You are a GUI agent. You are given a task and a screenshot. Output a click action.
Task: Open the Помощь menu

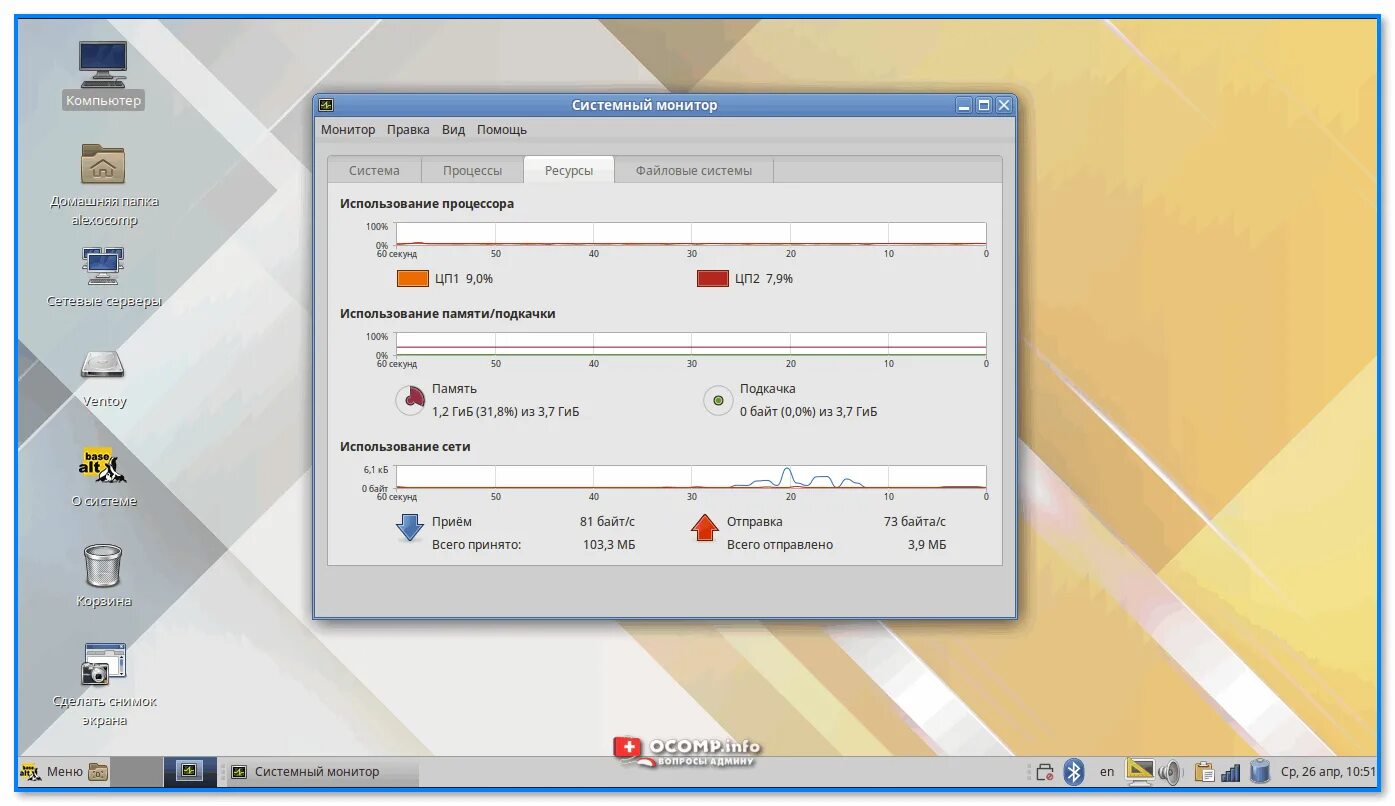[502, 130]
